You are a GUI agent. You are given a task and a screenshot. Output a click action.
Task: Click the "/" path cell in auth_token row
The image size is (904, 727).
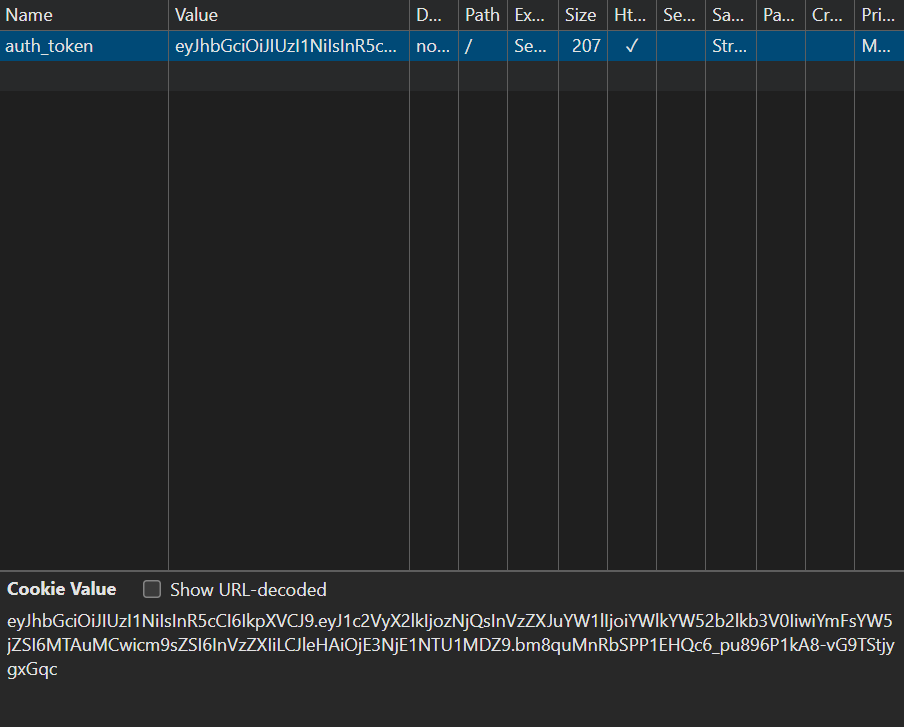469,46
